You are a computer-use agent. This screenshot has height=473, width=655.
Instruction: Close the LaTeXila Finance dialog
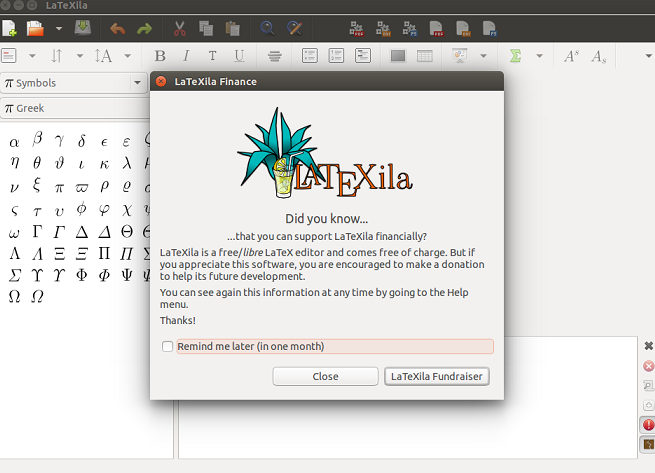(x=161, y=81)
